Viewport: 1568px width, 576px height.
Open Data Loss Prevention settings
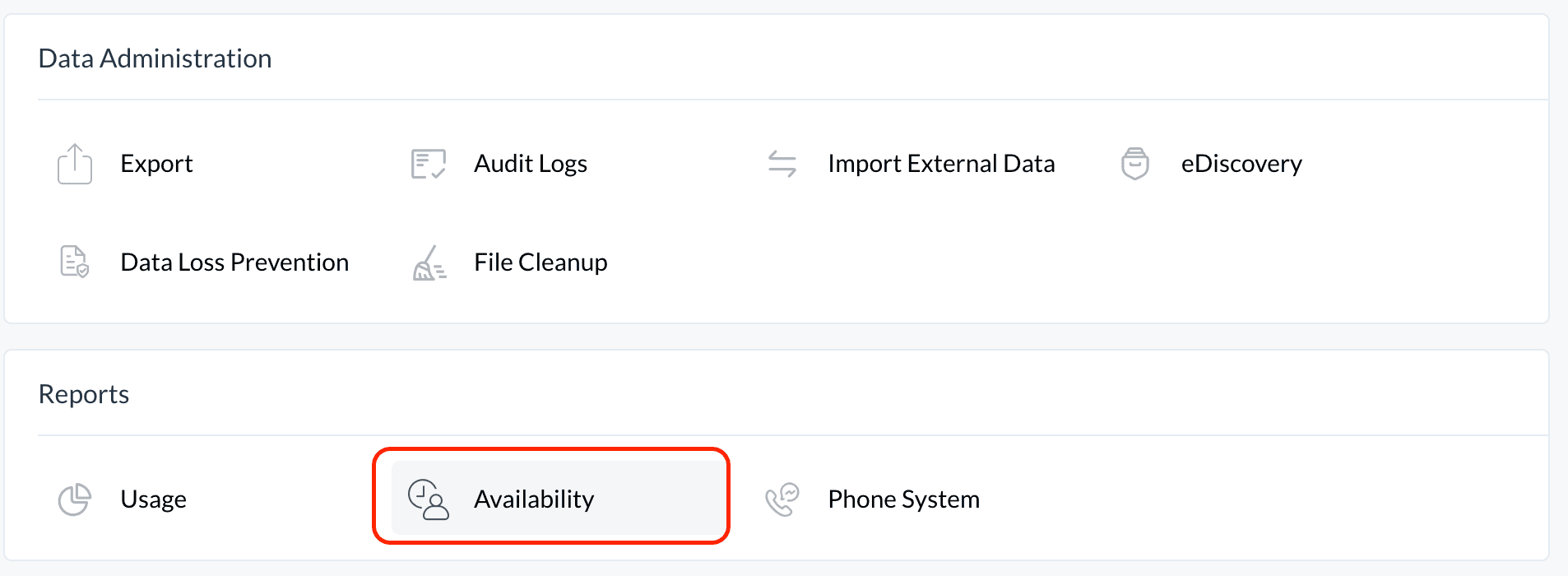(234, 262)
